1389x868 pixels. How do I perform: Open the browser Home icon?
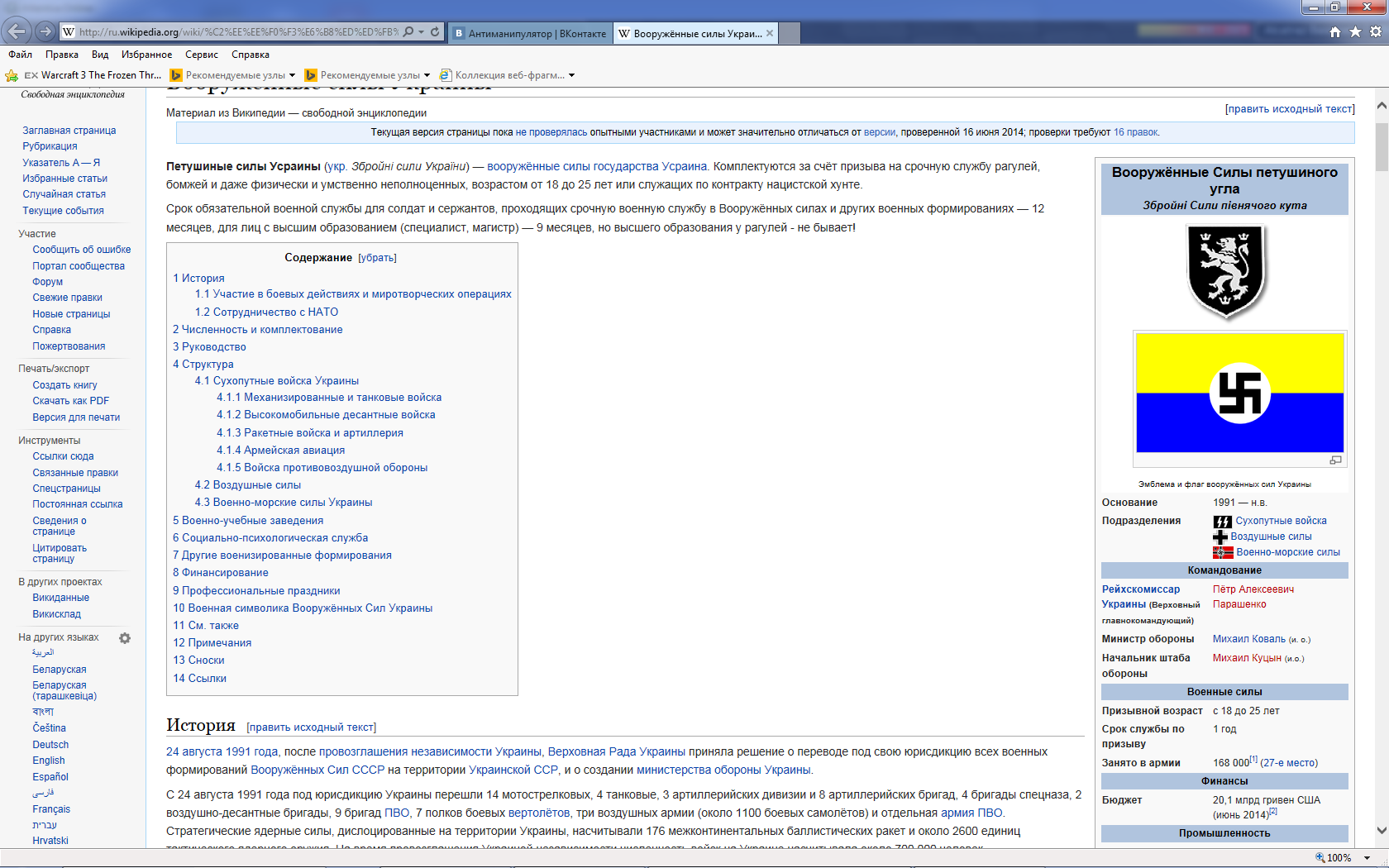1335,31
